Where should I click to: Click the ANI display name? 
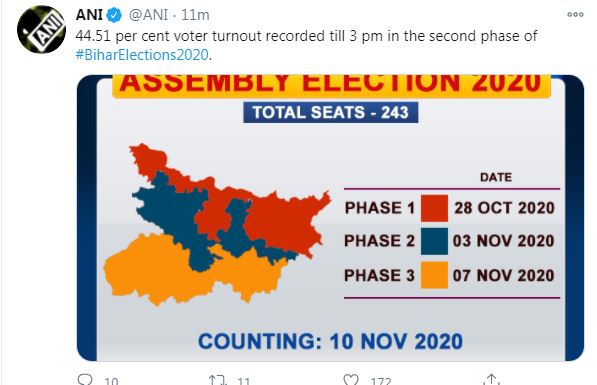(x=89, y=15)
